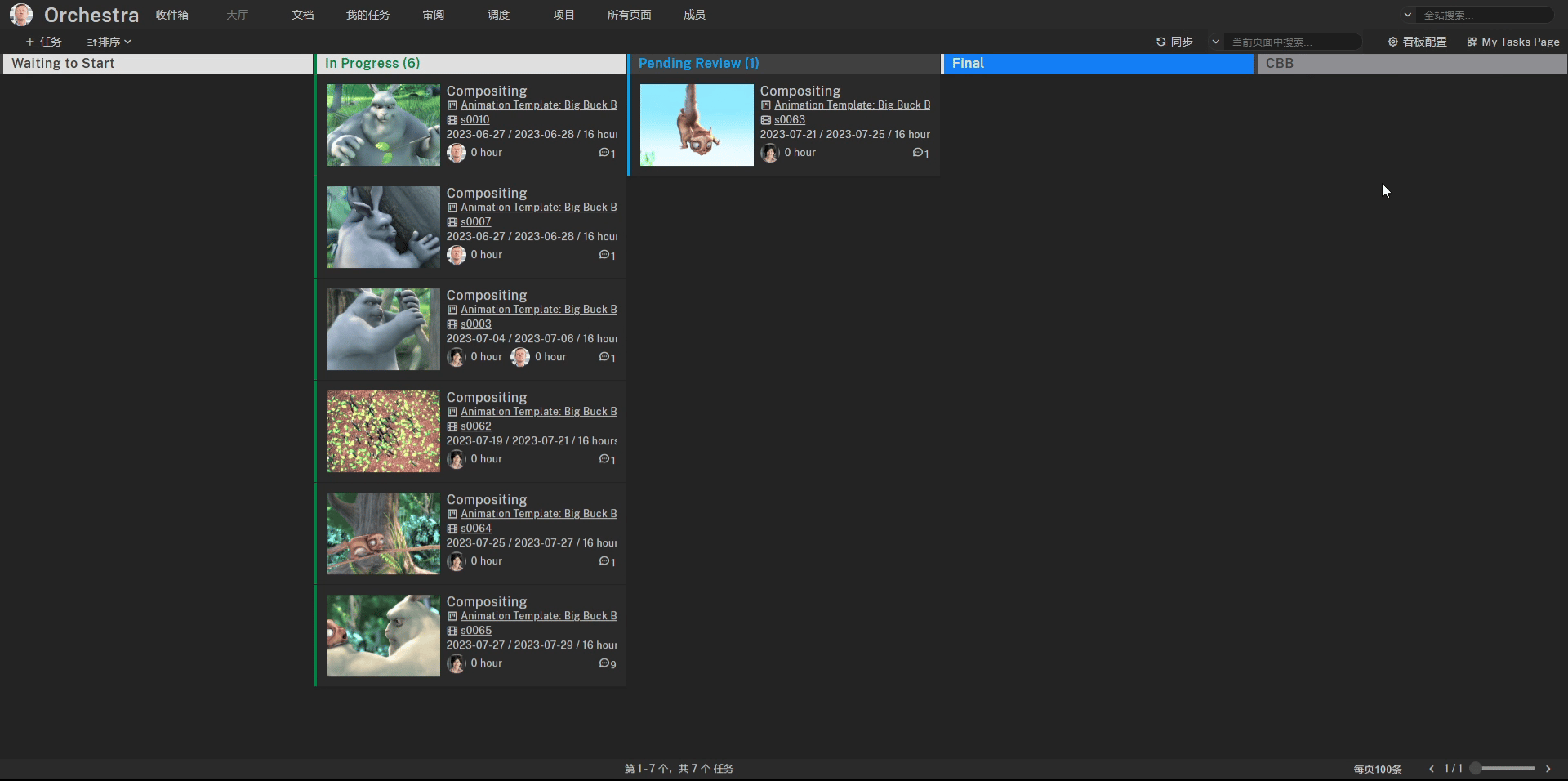Viewport: 1568px width, 781px height.
Task: Click Compositing title on s0003 card
Action: [487, 295]
